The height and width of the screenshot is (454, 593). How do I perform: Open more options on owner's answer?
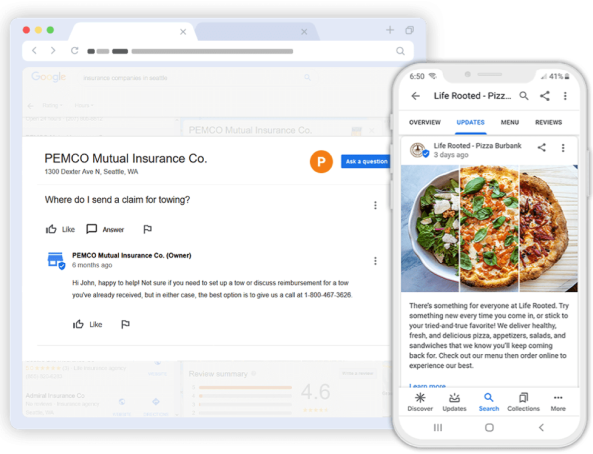pos(375,261)
